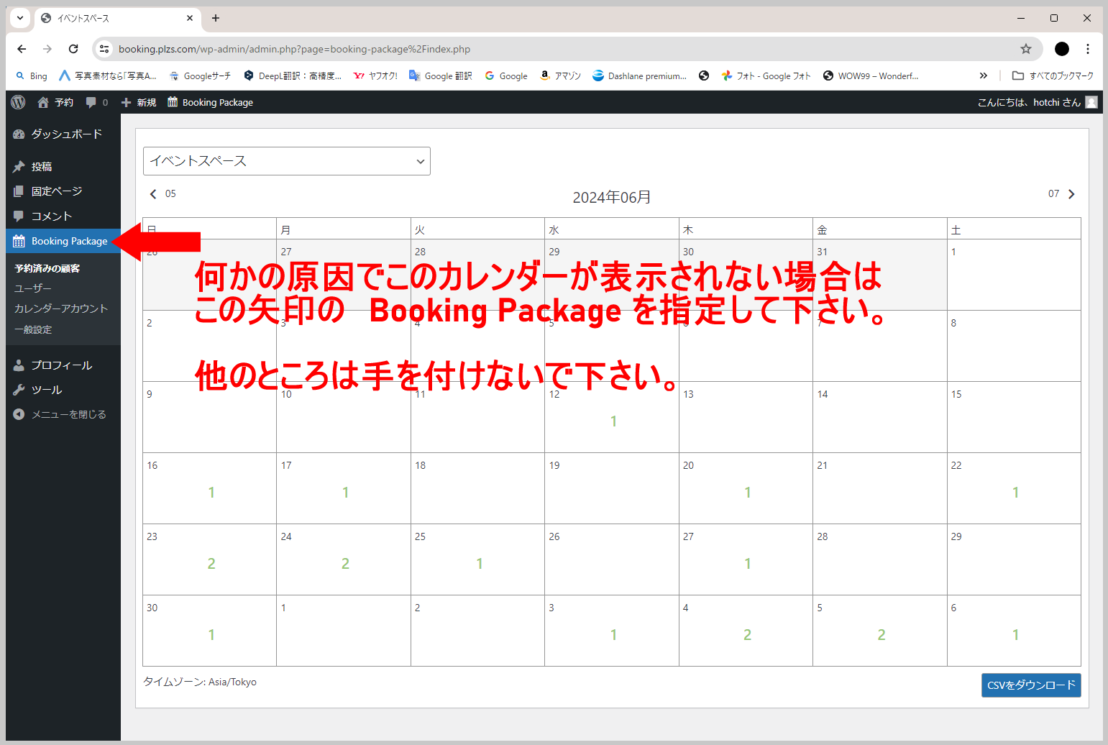Open the イベントスペース calendar dropdown
Image resolution: width=1108 pixels, height=745 pixels.
tap(286, 161)
